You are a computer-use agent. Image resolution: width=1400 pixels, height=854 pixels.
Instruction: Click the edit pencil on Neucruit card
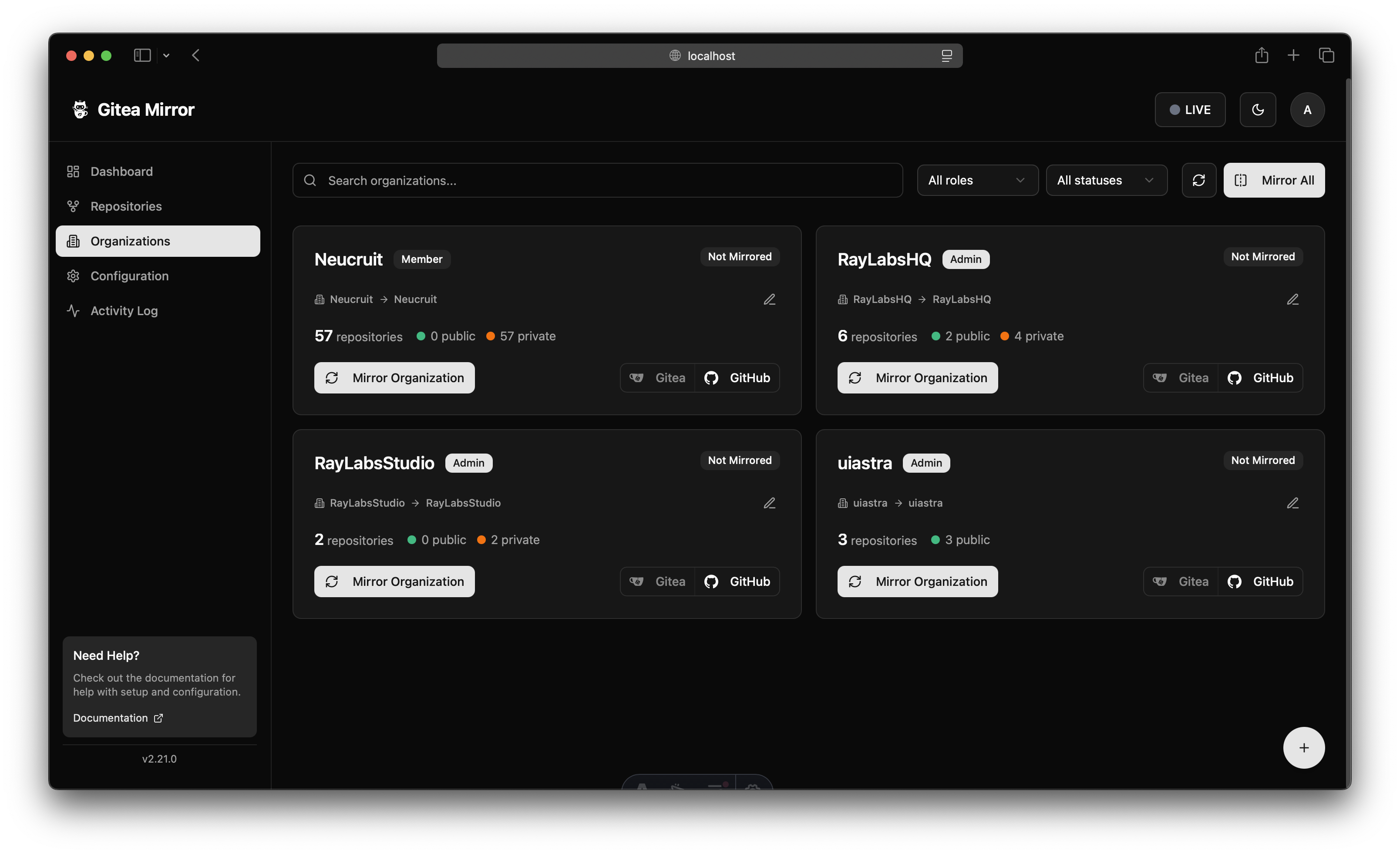(x=769, y=299)
